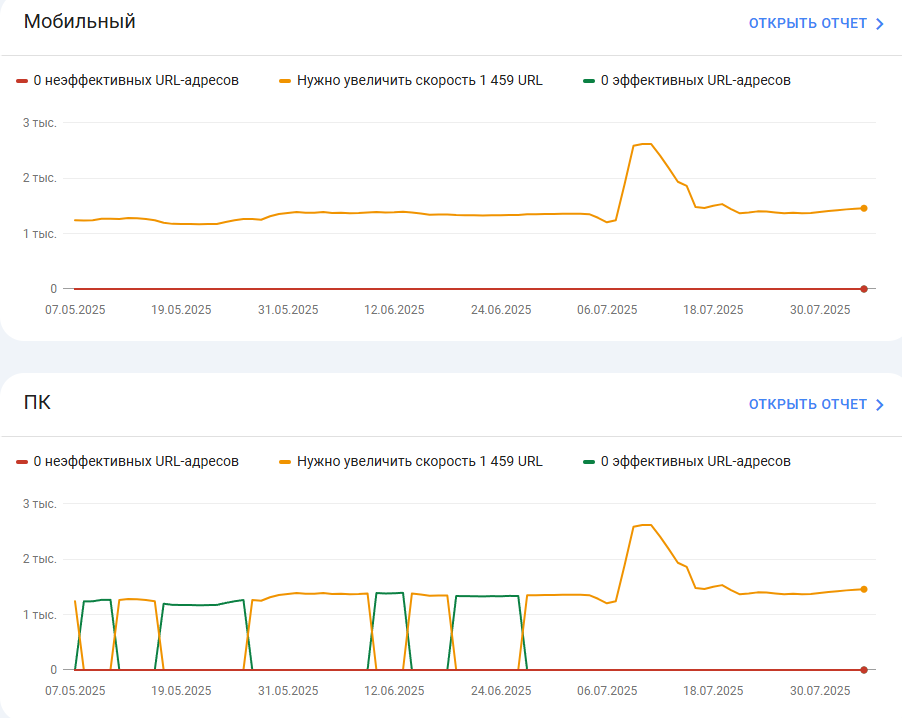This screenshot has width=902, height=718.
Task: Click chevron arrow beside ПК ОТКРЫТЬ ОТЧЕТ
Action: (879, 404)
